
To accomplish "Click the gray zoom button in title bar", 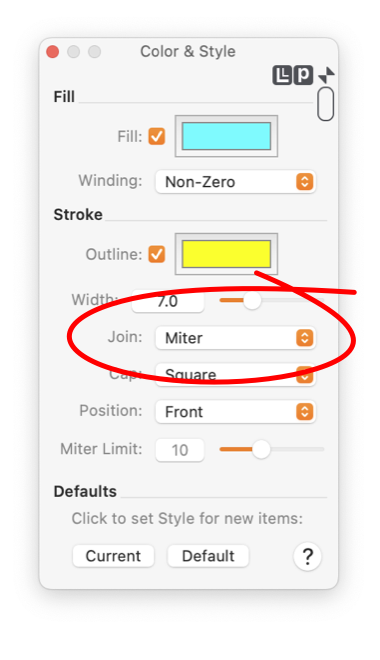I will coord(95,52).
